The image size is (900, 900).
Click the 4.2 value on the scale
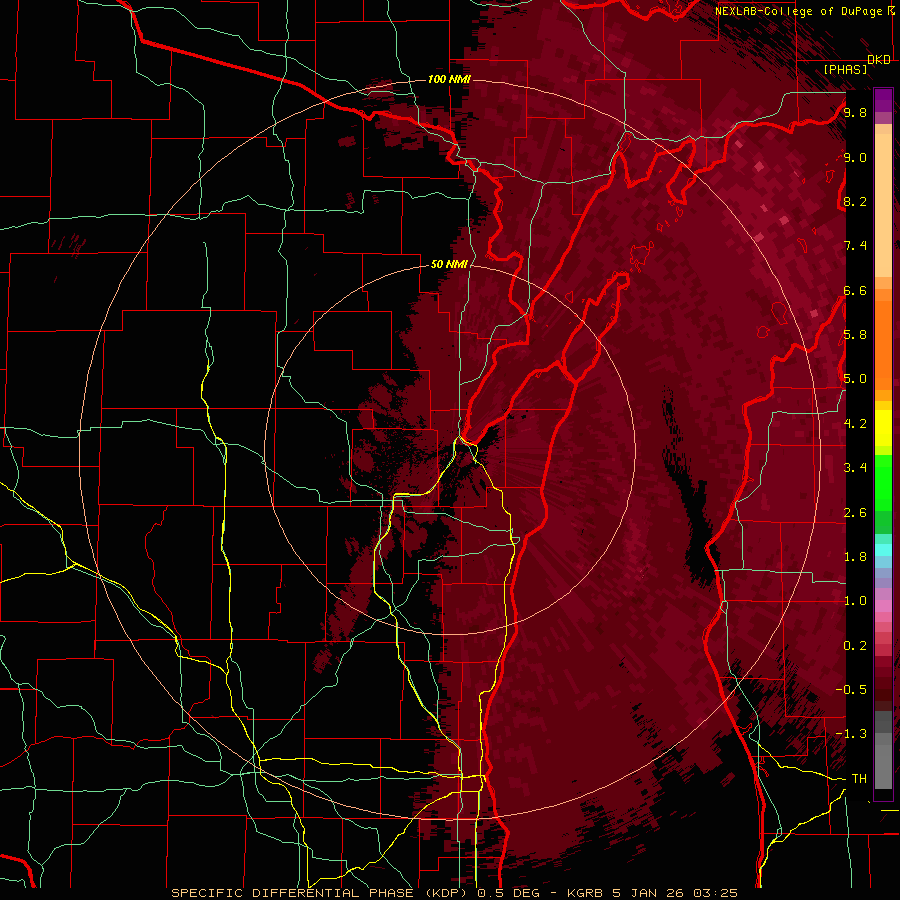tap(855, 423)
